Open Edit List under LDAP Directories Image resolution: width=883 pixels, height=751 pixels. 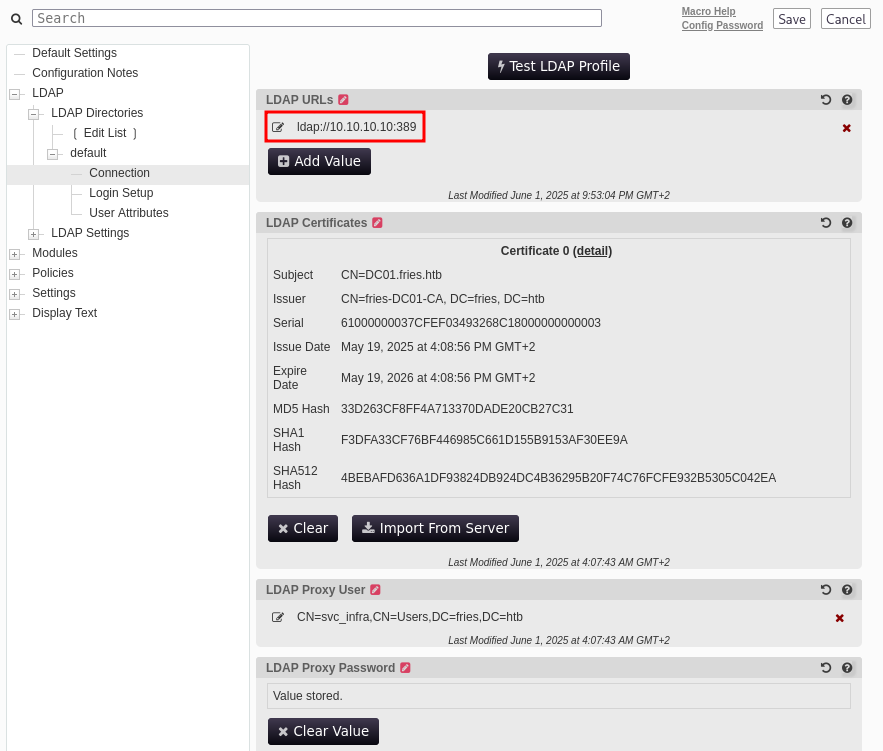(x=105, y=133)
